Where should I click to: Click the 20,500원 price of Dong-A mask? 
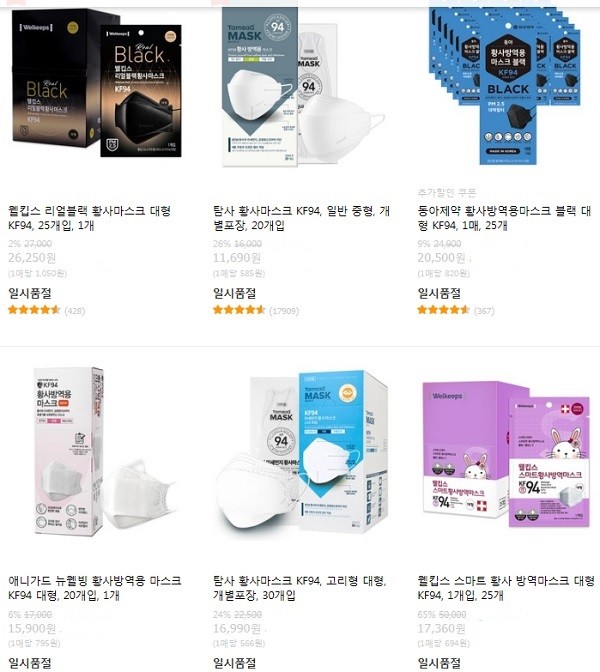[x=442, y=258]
